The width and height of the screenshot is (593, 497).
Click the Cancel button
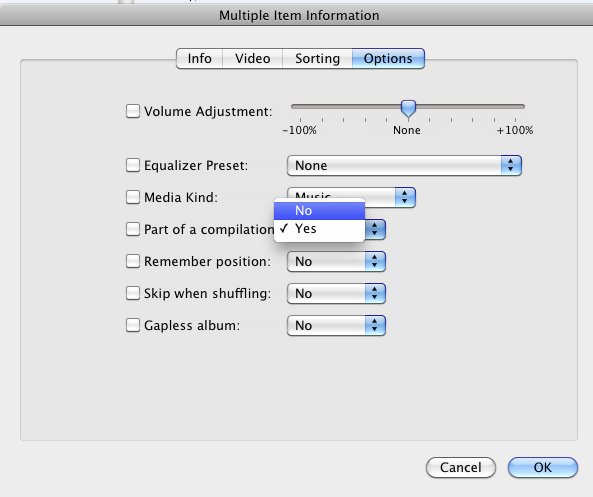coord(461,467)
